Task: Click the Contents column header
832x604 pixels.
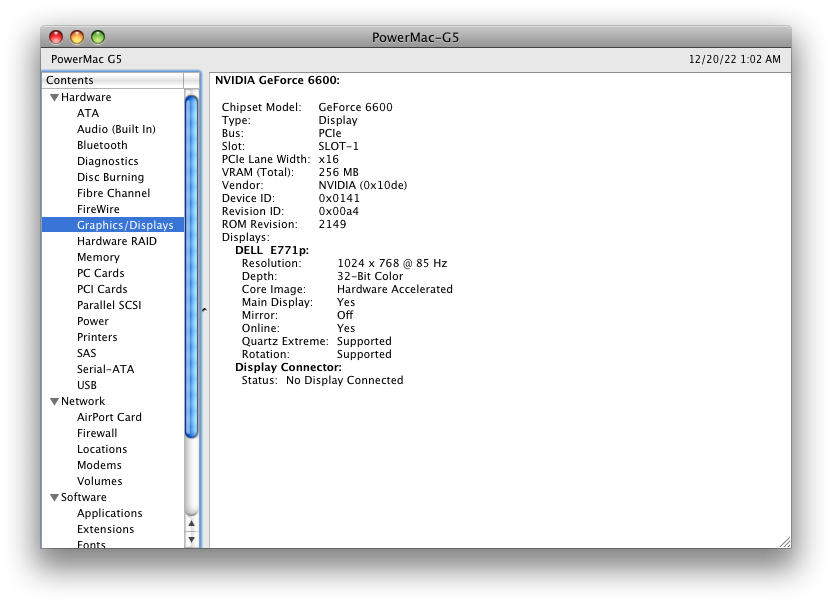Action: coord(113,80)
